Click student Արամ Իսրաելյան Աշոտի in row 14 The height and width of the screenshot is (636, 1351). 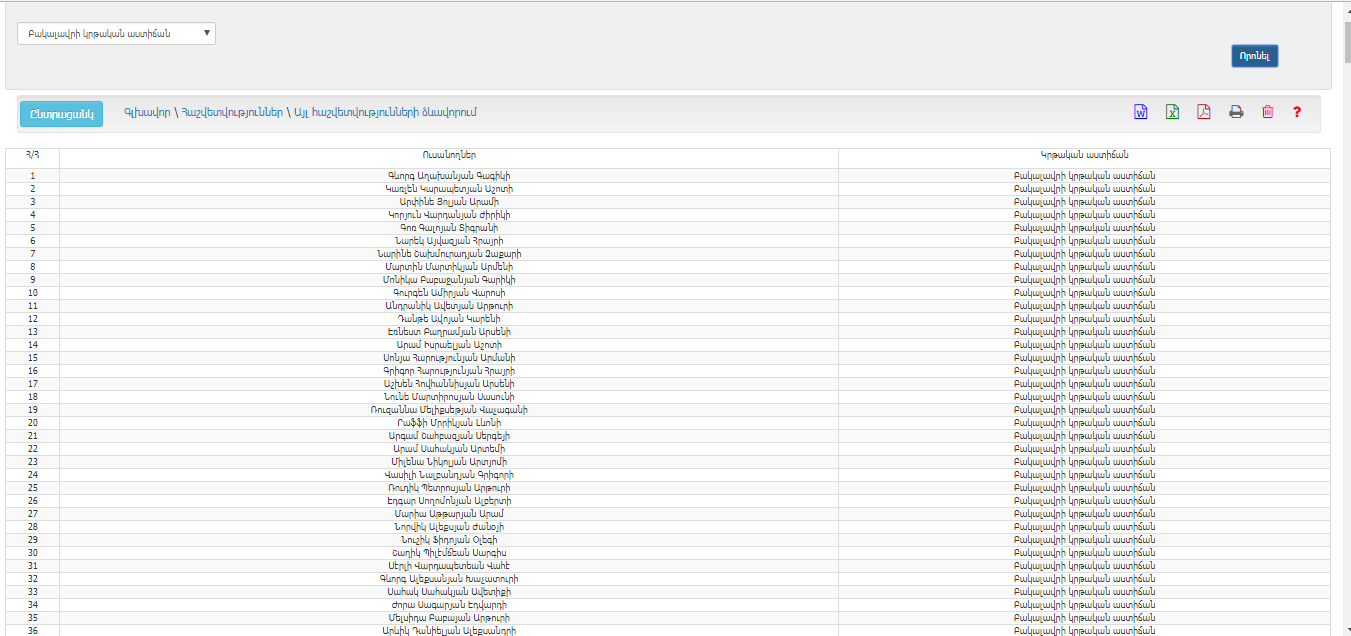(x=448, y=345)
